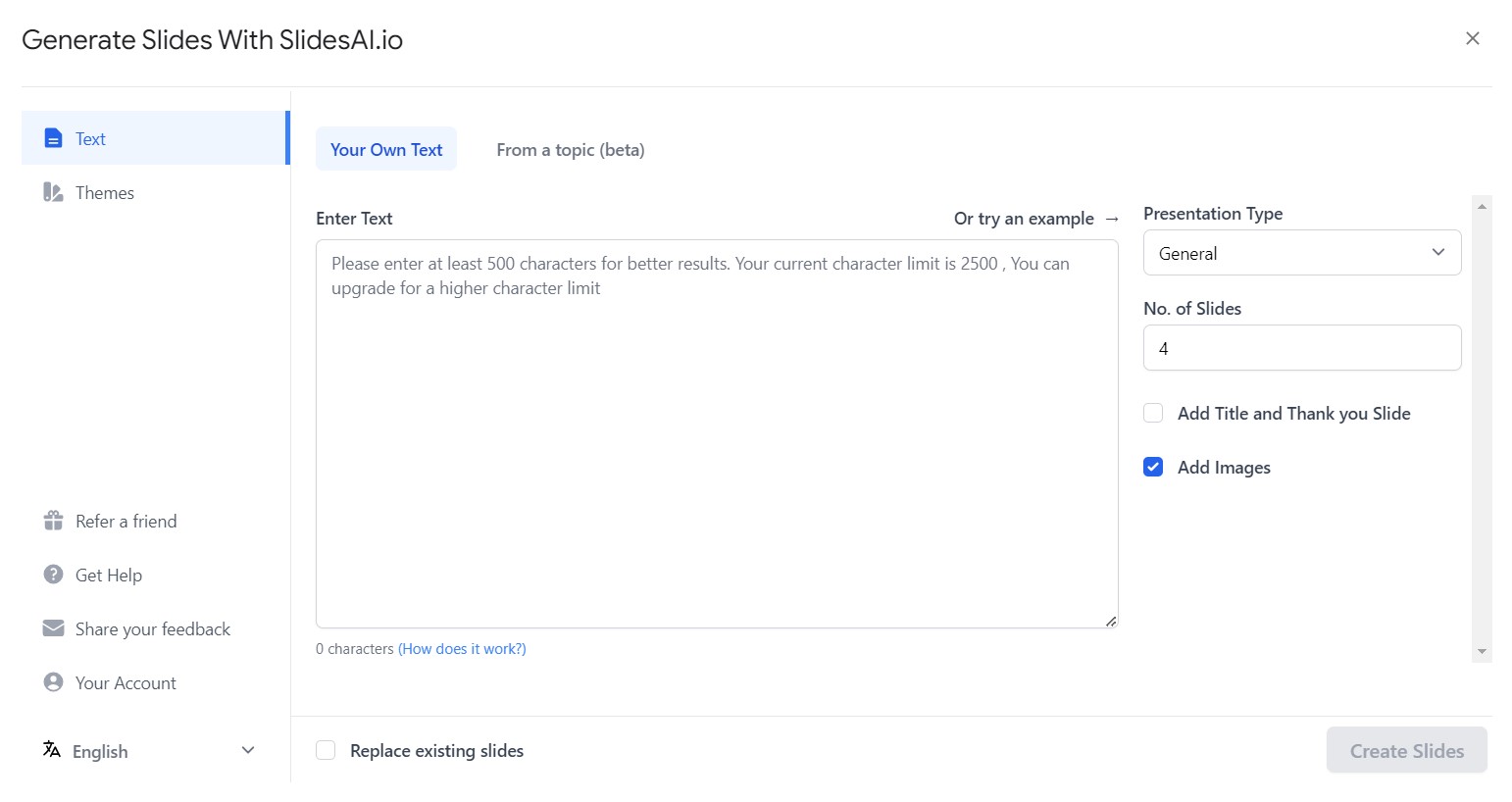Click the Create Slides button
Viewport: 1512px width, 802px height.
pos(1406,749)
